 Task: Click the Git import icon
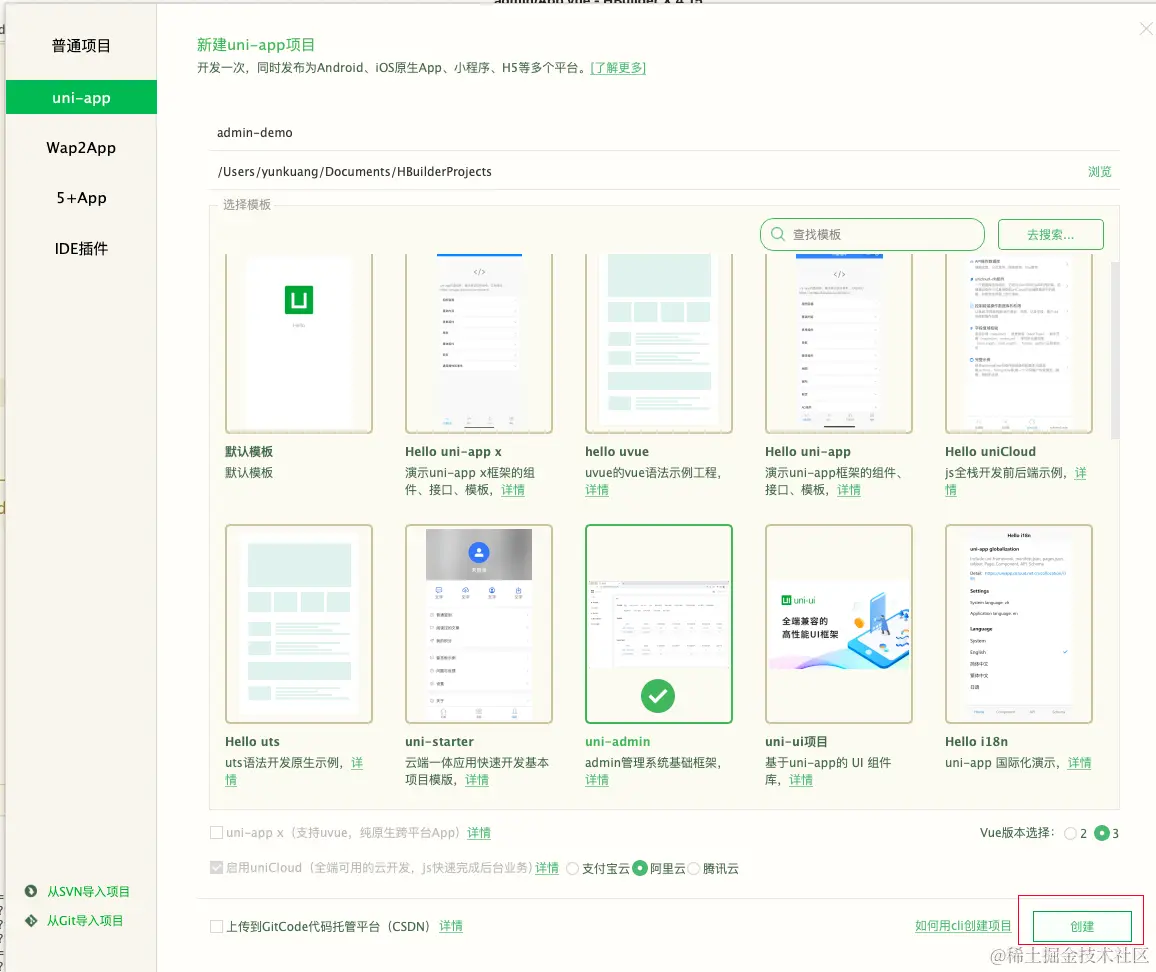click(31, 920)
